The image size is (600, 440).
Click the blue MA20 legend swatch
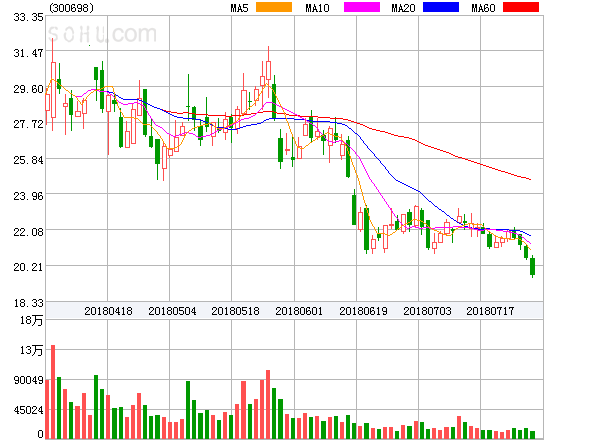click(x=441, y=7)
